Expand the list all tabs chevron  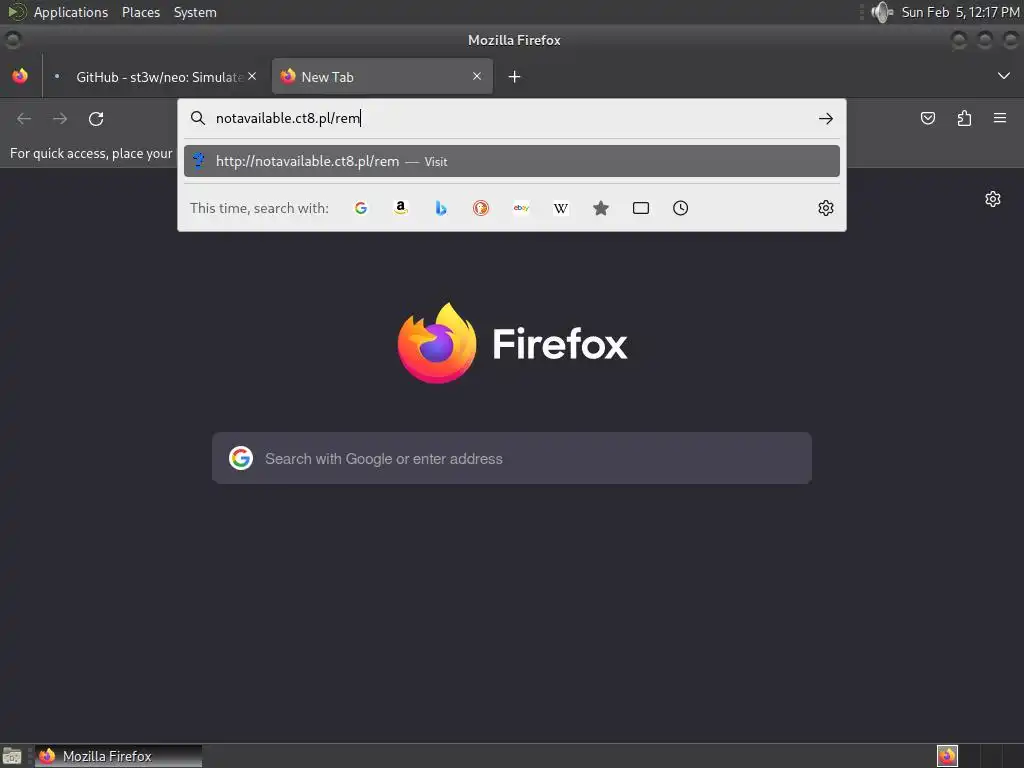[x=1004, y=76]
